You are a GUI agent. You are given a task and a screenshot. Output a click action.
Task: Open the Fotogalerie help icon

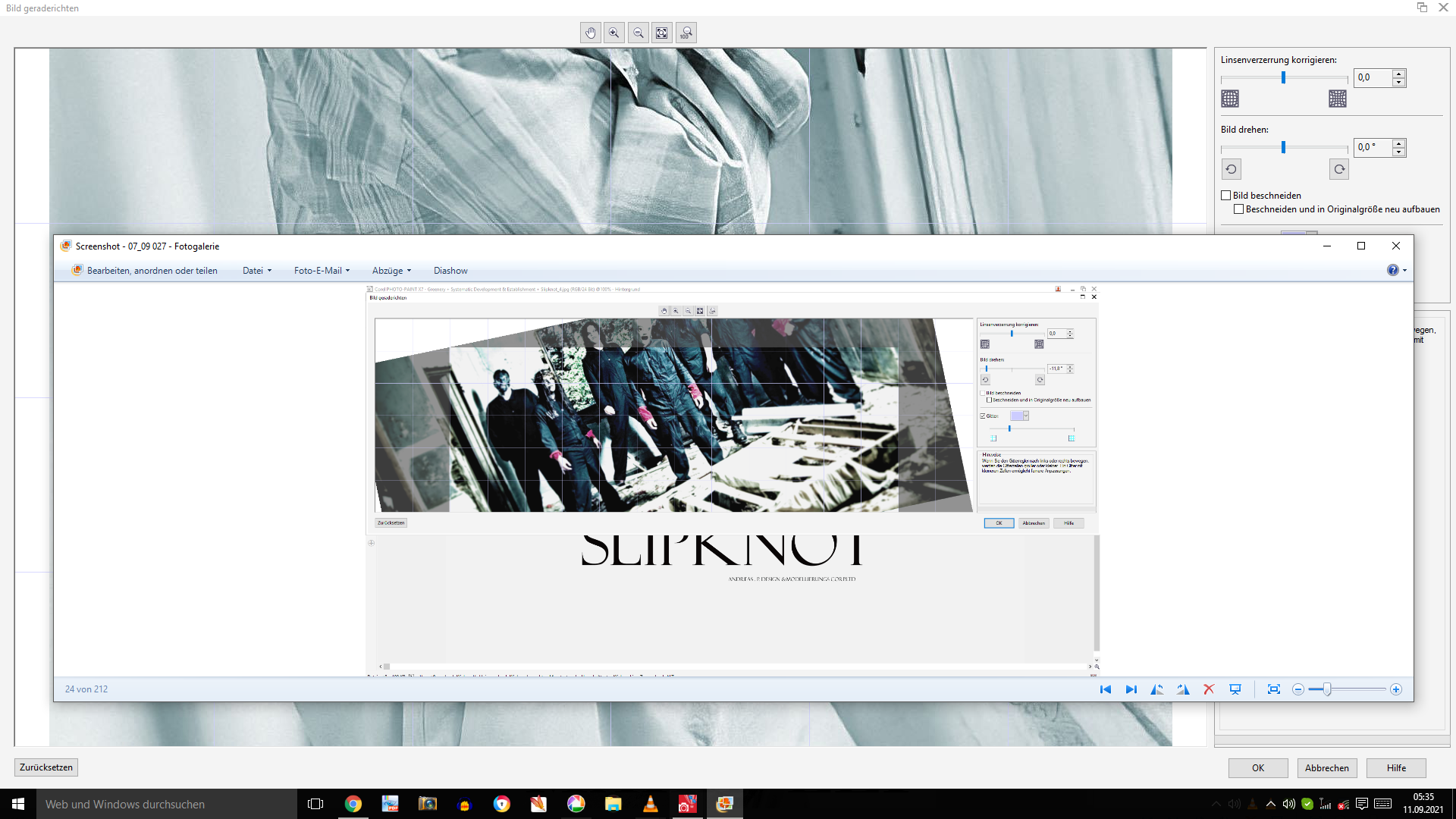point(1392,270)
